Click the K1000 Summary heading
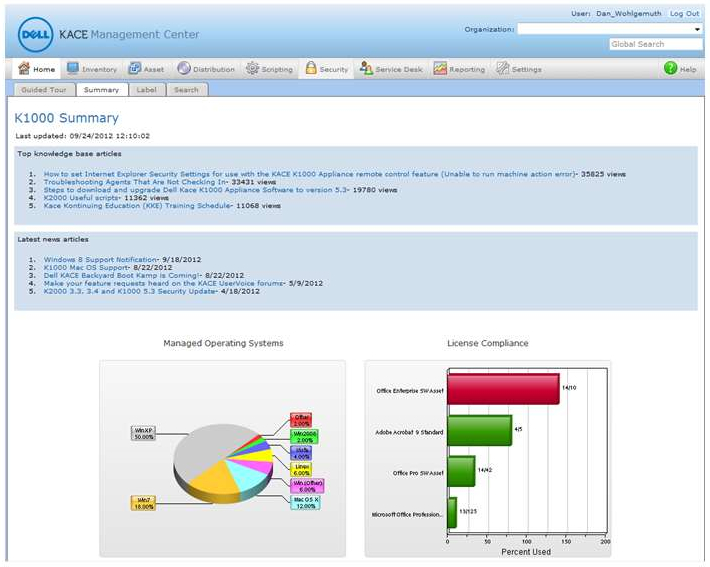 pyautogui.click(x=67, y=118)
